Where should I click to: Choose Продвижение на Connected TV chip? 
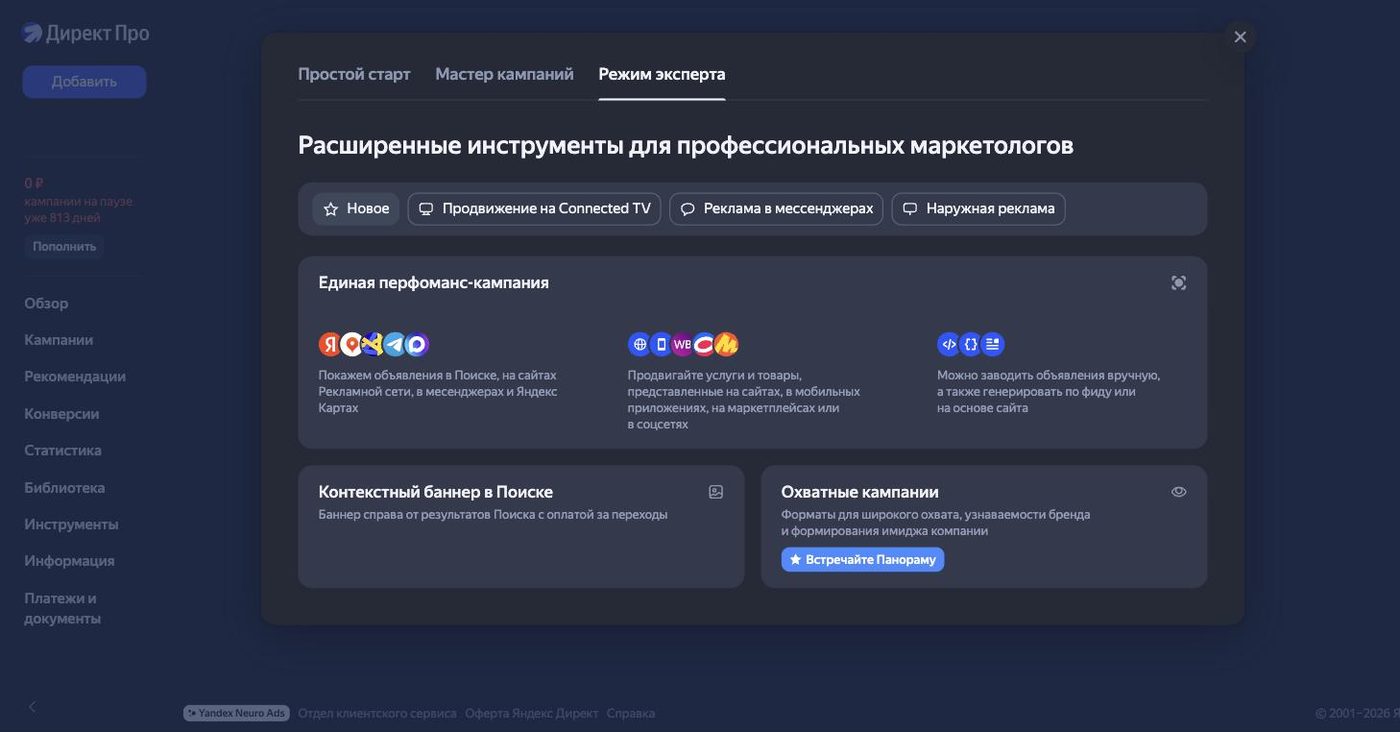[534, 209]
